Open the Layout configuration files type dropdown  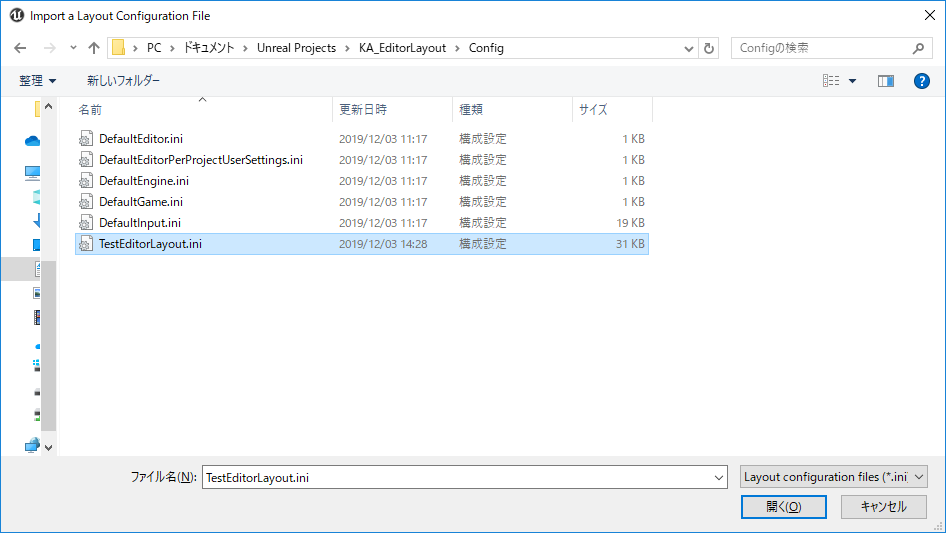tap(833, 477)
